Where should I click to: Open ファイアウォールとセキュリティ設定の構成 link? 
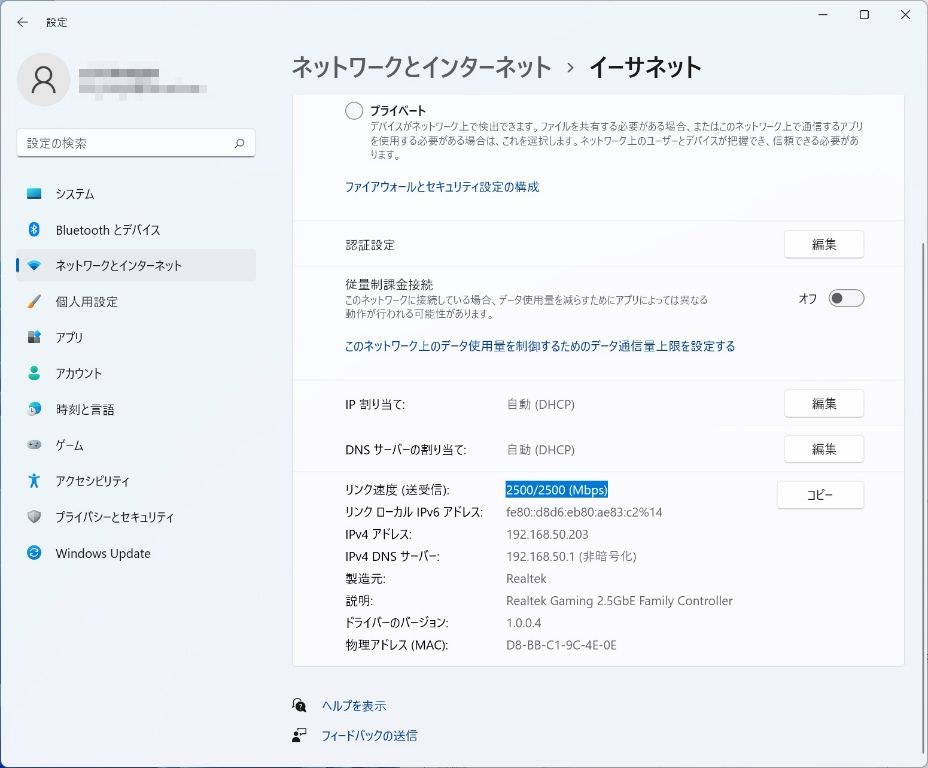coord(442,187)
